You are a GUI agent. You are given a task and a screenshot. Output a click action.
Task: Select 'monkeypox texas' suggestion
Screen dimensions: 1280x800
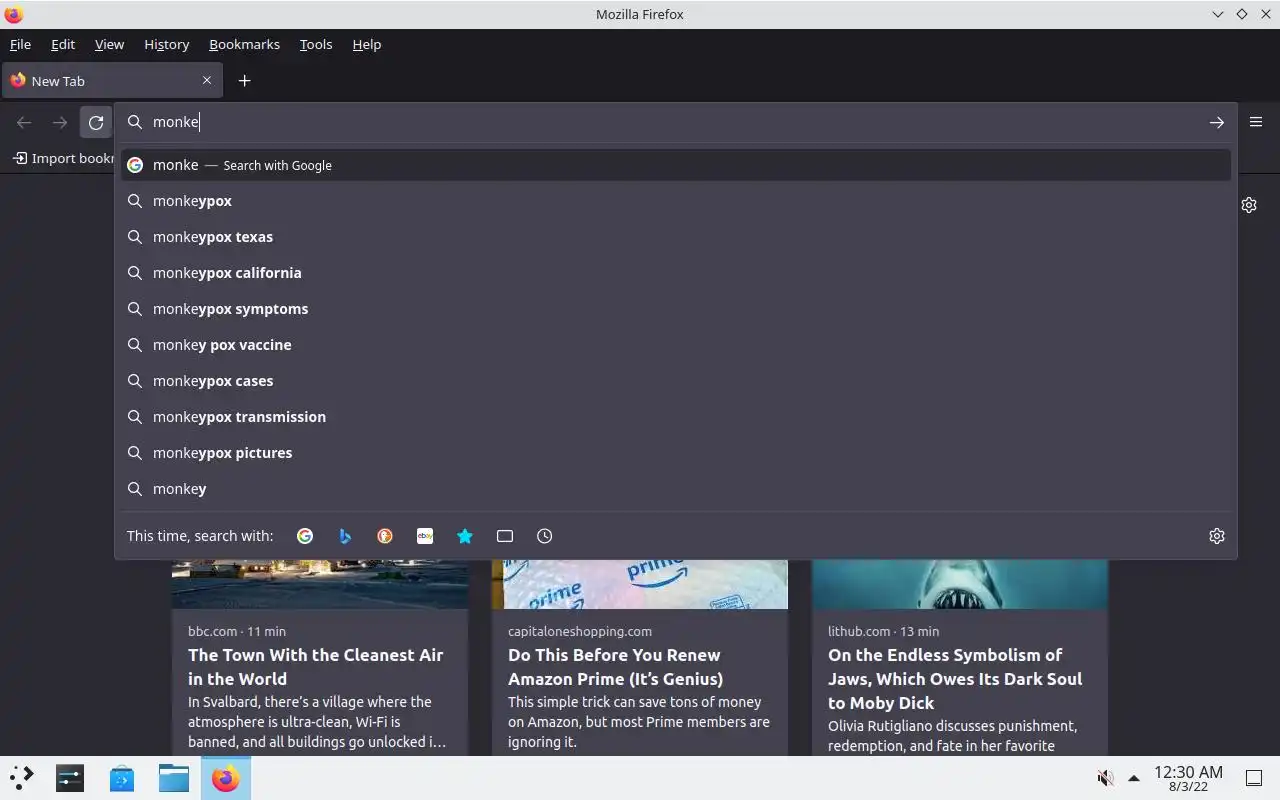click(x=676, y=237)
